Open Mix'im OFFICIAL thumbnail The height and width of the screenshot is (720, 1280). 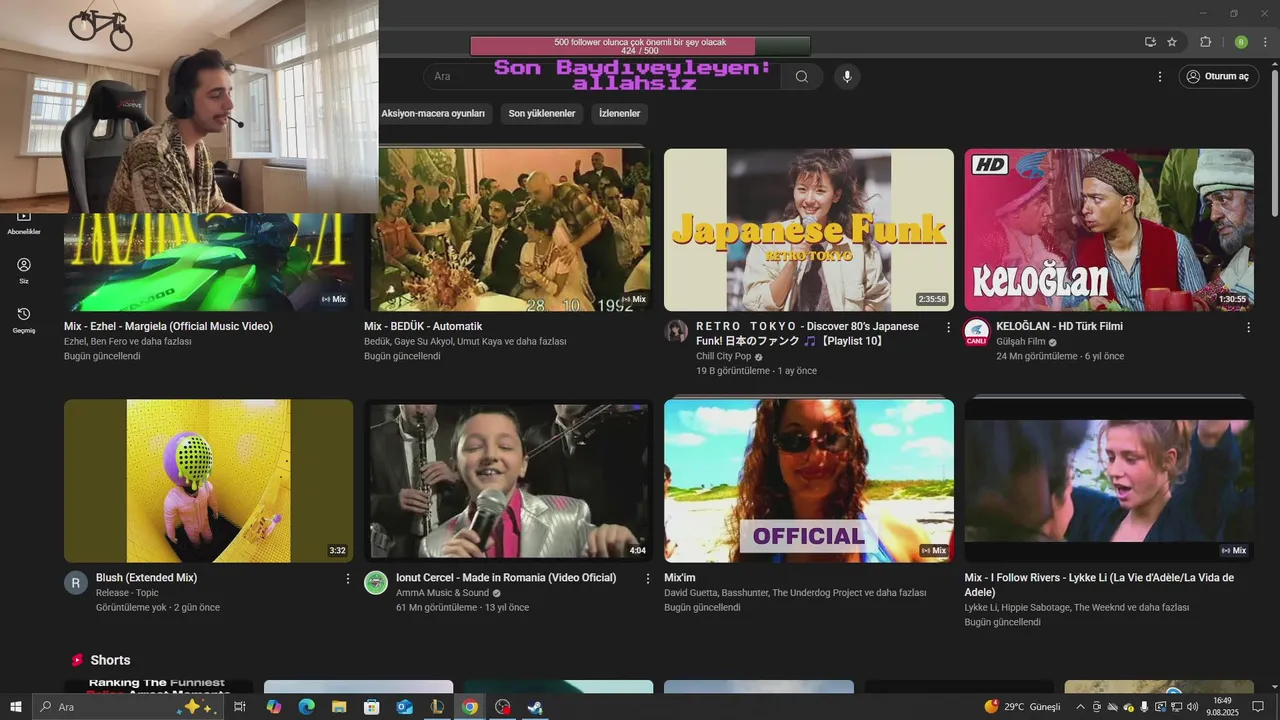click(809, 481)
